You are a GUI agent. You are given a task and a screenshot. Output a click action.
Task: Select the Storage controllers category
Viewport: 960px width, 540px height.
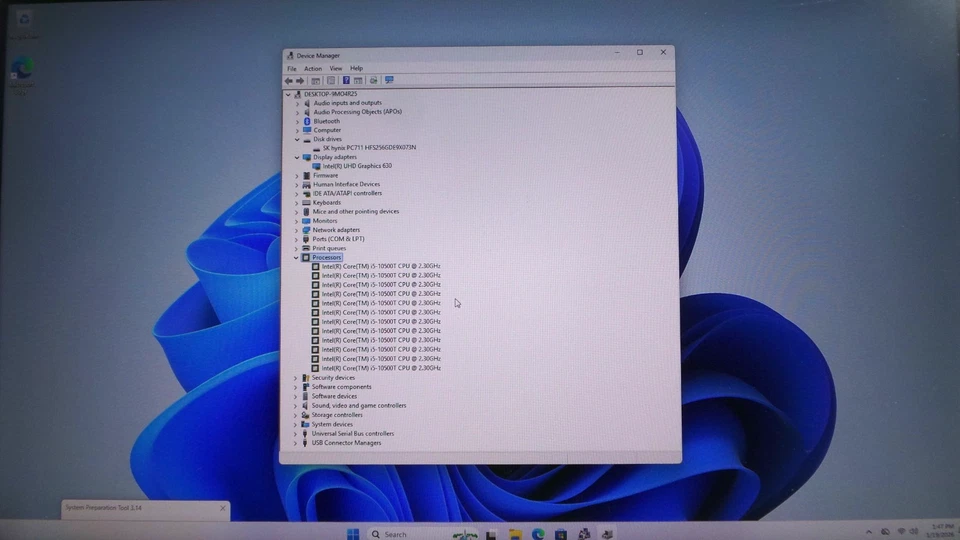tap(337, 415)
